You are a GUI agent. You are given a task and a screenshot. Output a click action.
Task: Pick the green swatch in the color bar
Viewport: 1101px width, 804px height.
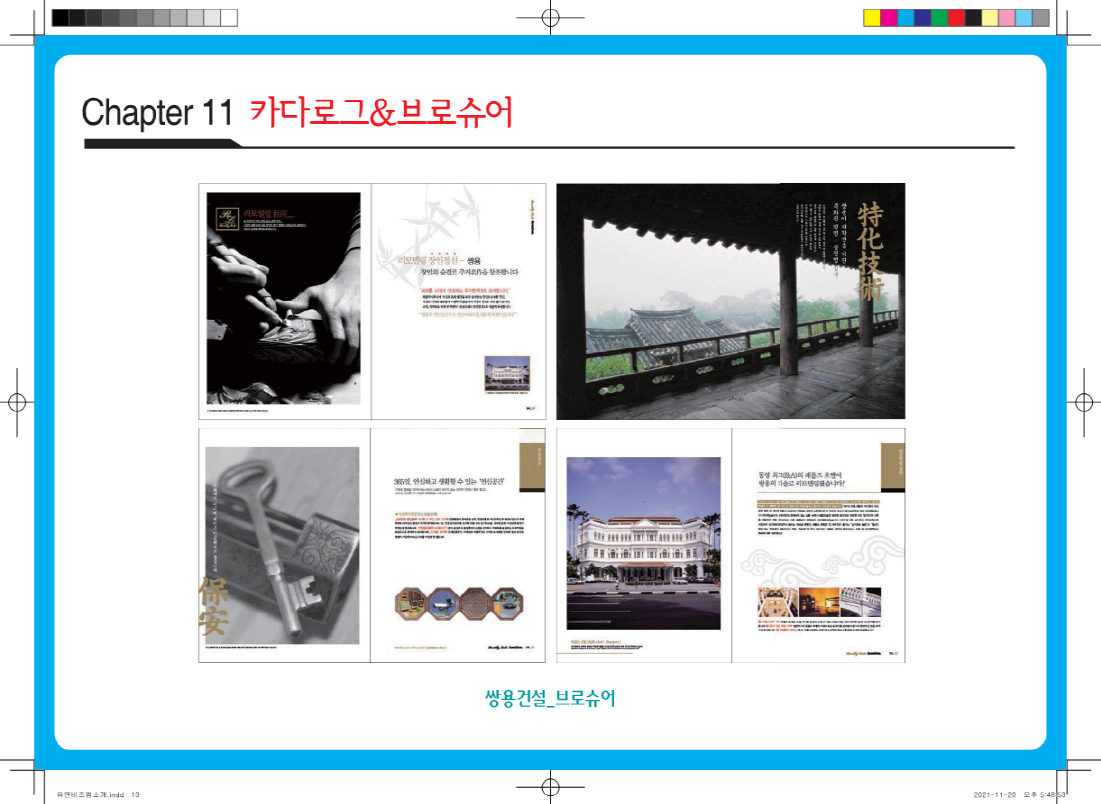click(939, 17)
